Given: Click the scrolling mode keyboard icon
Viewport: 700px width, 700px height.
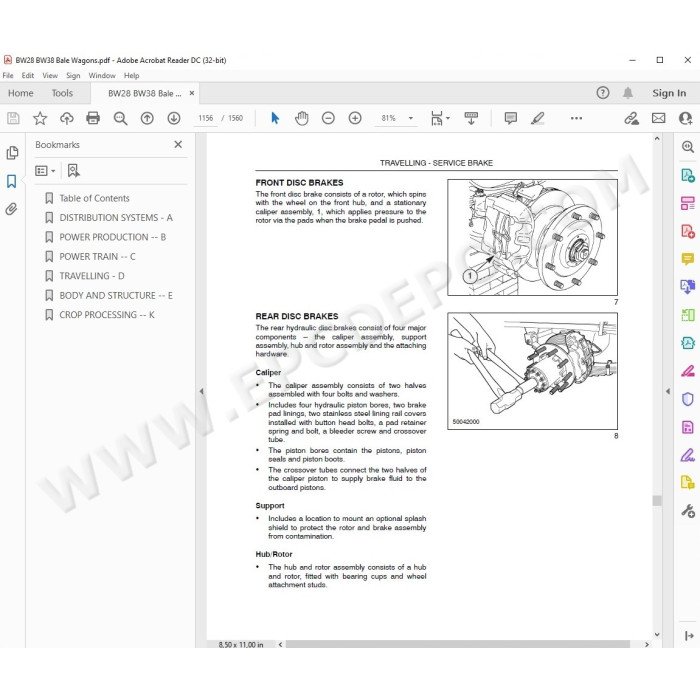Looking at the screenshot, I should (471, 118).
